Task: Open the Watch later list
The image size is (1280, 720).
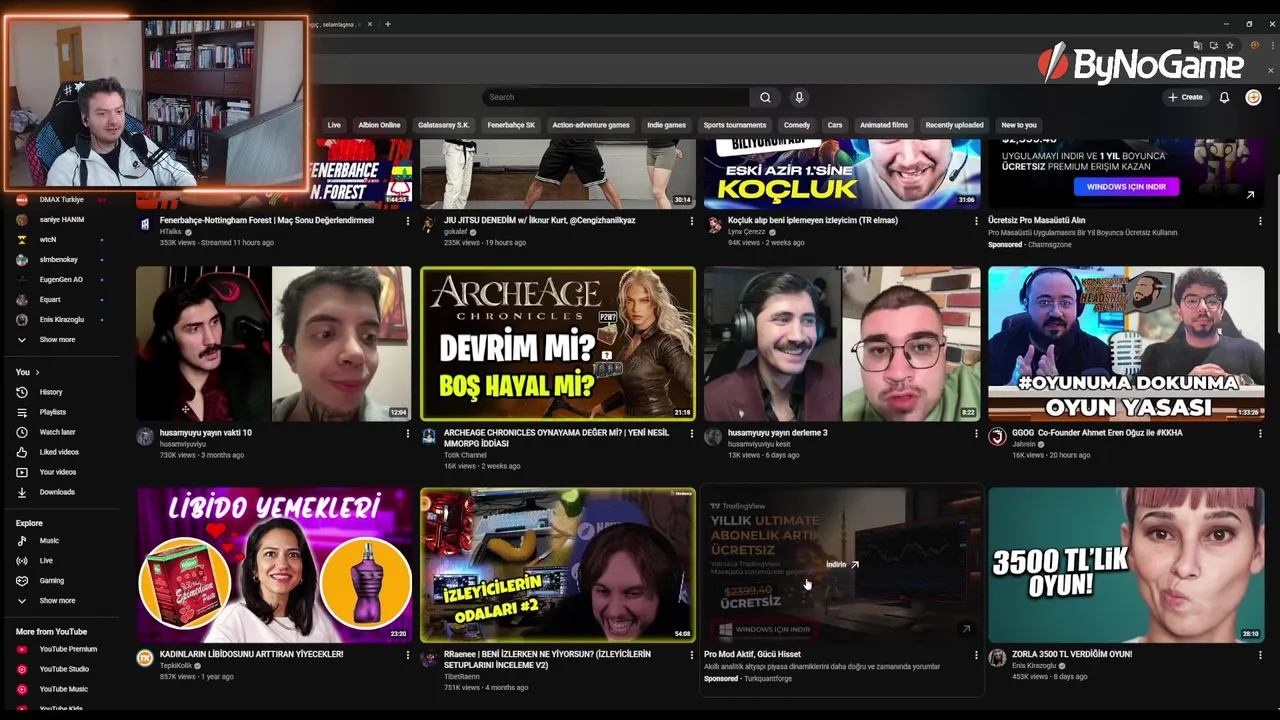Action: click(57, 432)
